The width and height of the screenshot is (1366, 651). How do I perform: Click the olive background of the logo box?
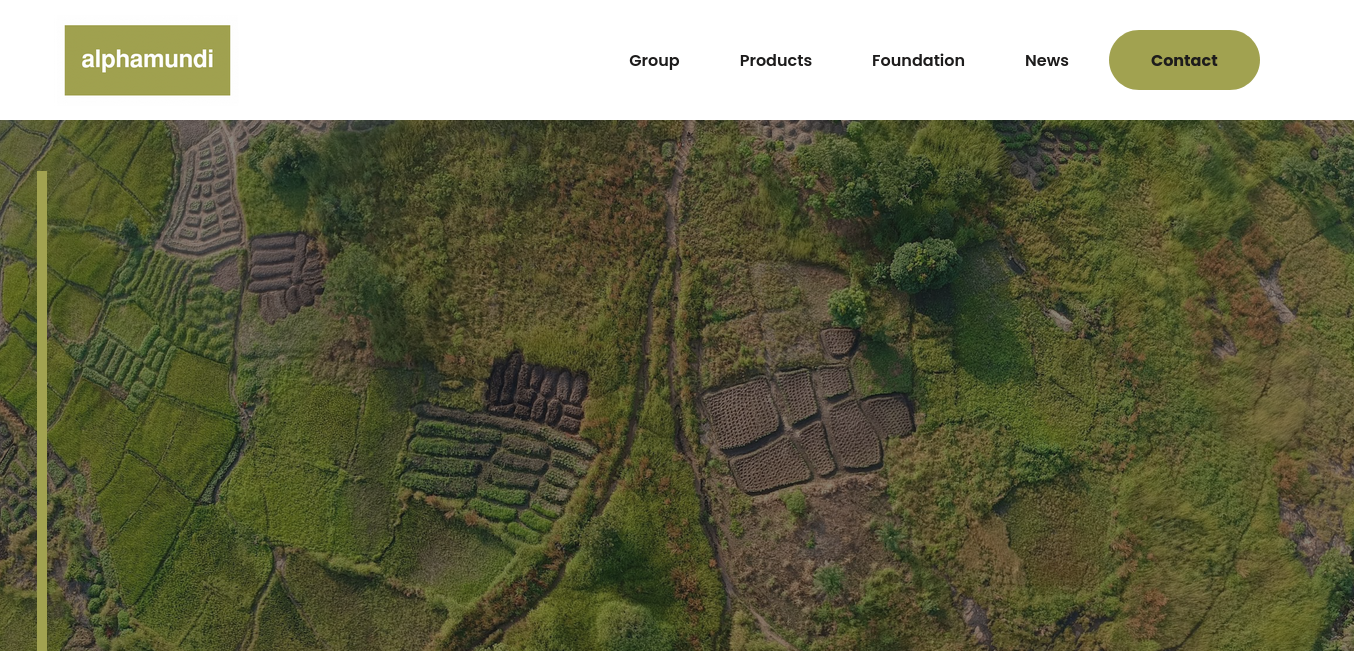147,85
